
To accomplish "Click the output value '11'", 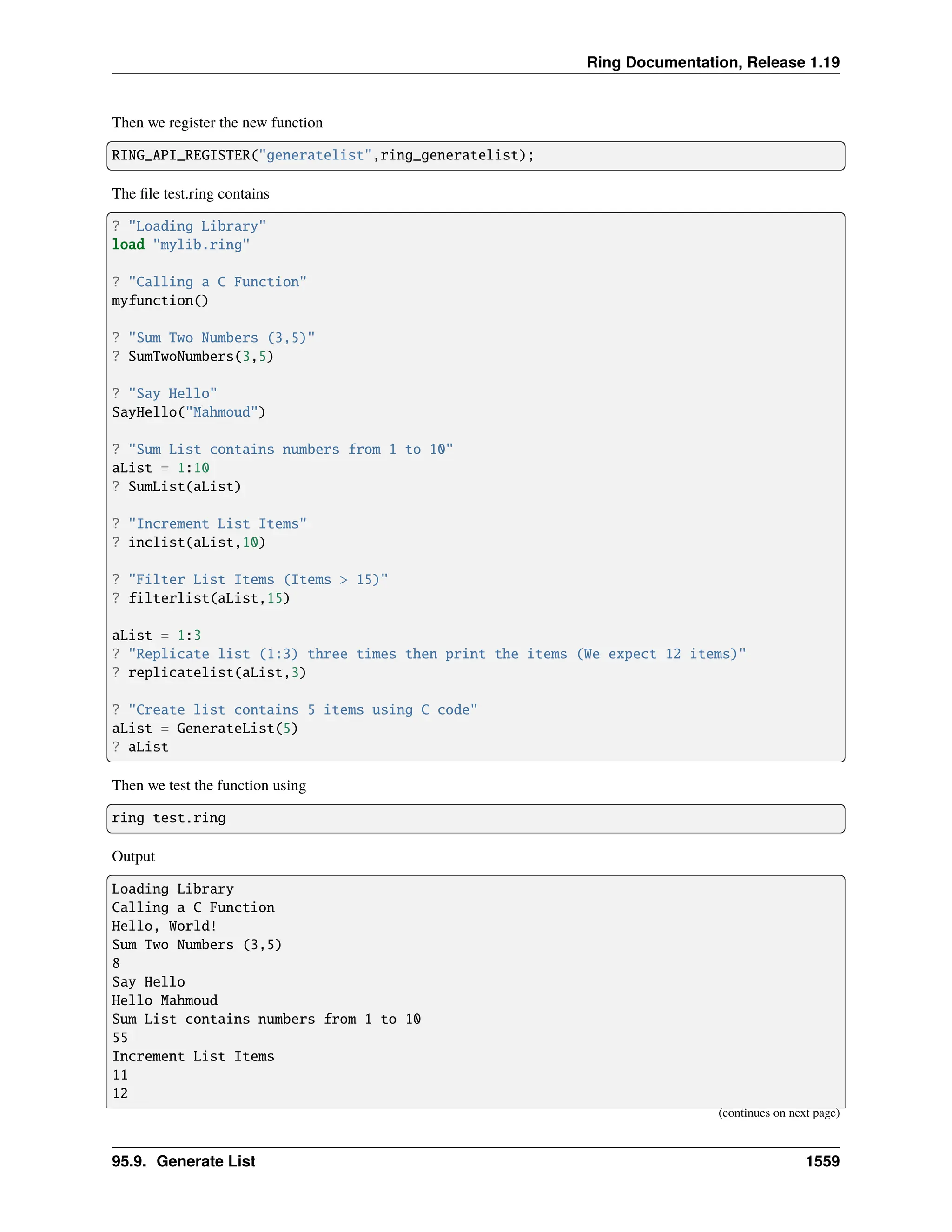I will 120,1076.
